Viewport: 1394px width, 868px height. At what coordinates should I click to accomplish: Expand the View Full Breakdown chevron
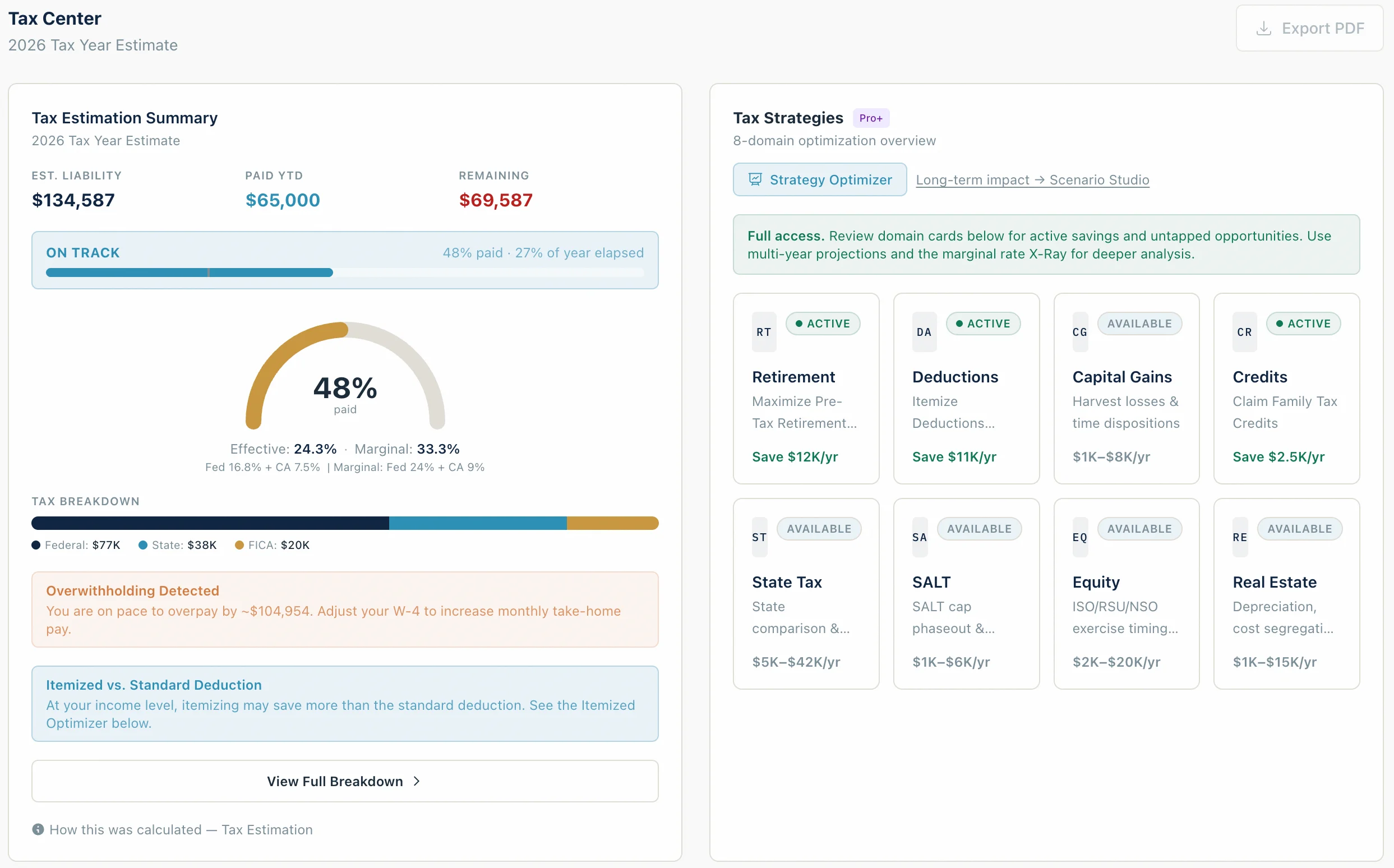coord(417,781)
